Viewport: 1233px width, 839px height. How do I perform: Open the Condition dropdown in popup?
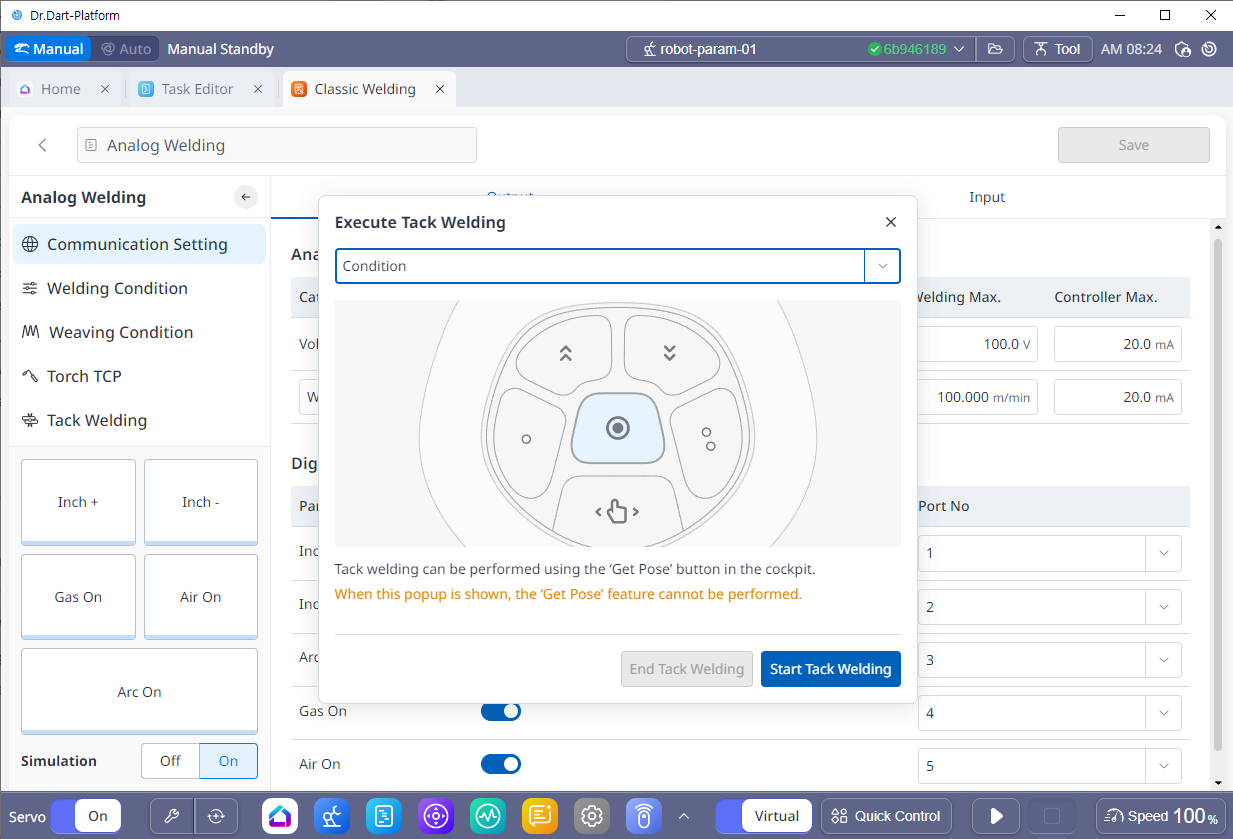[617, 266]
